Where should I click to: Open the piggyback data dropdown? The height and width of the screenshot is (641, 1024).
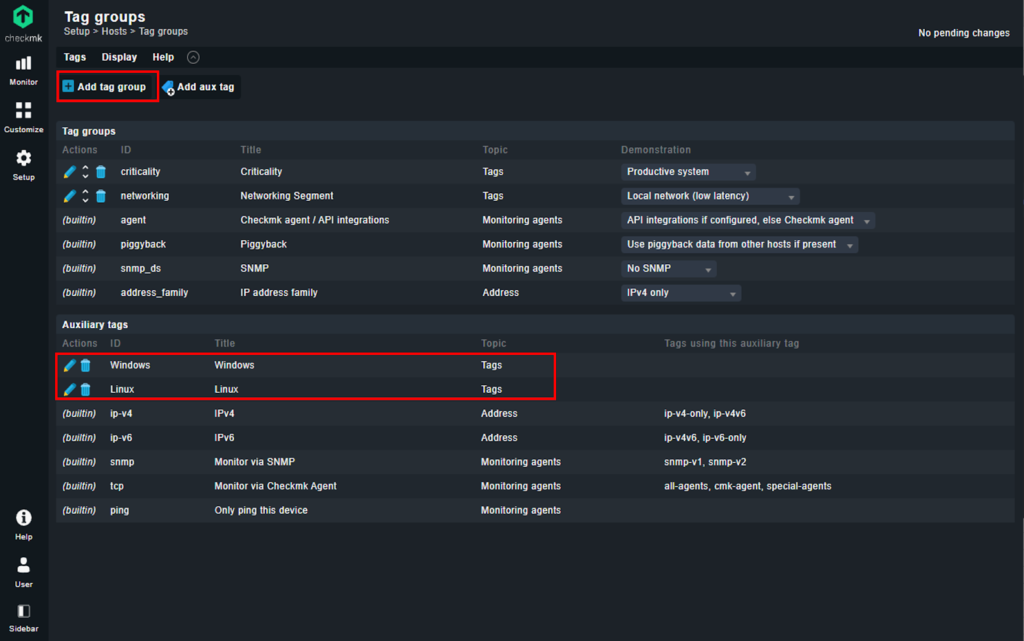(x=739, y=244)
